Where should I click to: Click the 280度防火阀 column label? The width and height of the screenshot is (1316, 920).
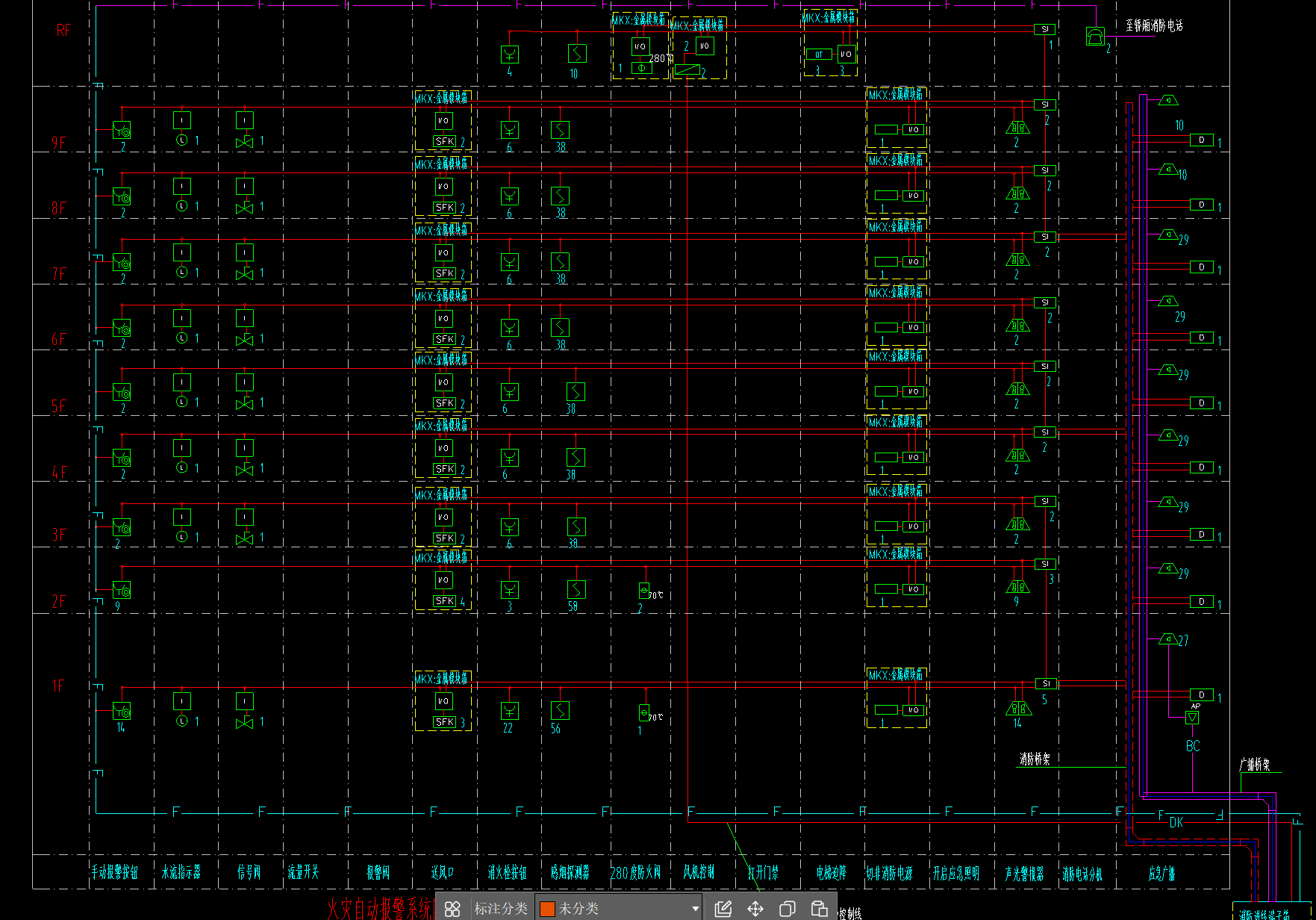635,872
